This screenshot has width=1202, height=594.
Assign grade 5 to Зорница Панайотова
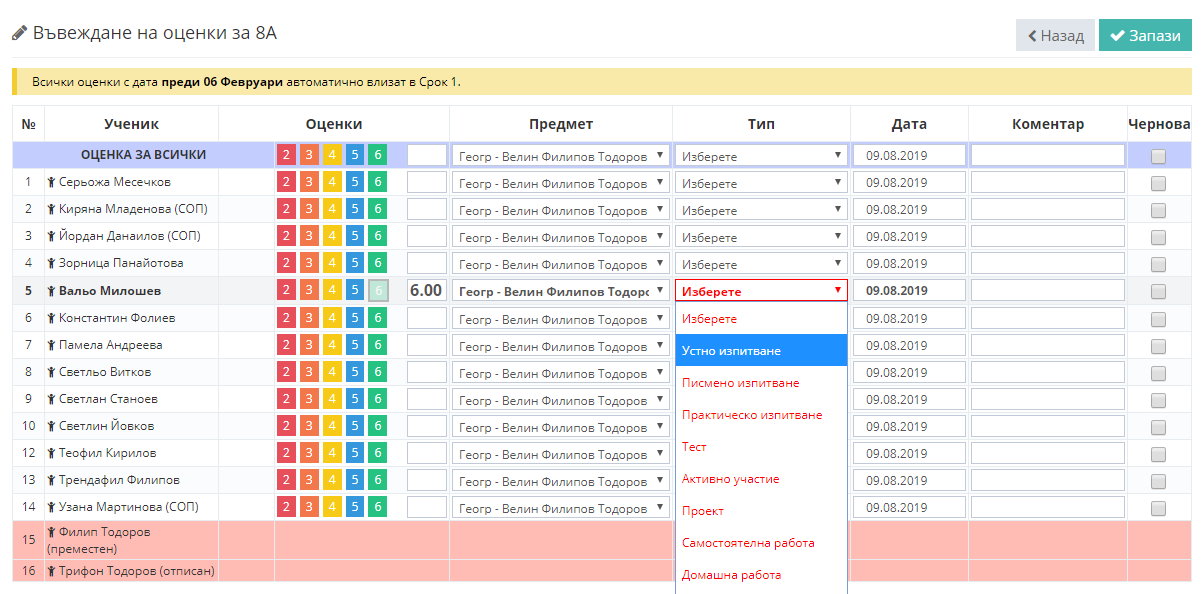(355, 263)
